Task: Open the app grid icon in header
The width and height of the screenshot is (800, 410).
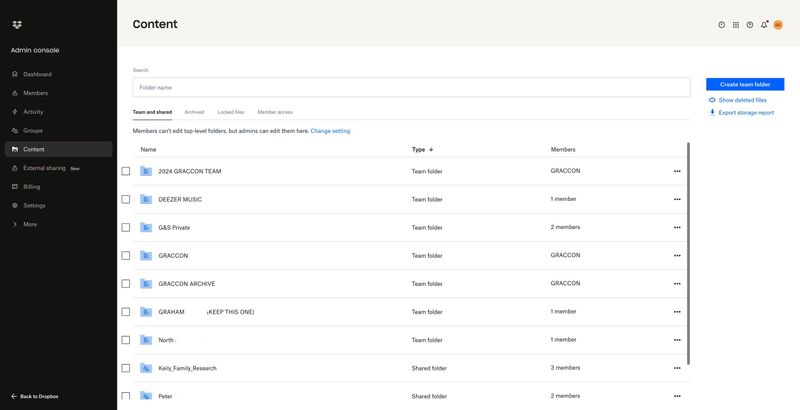Action: [736, 24]
